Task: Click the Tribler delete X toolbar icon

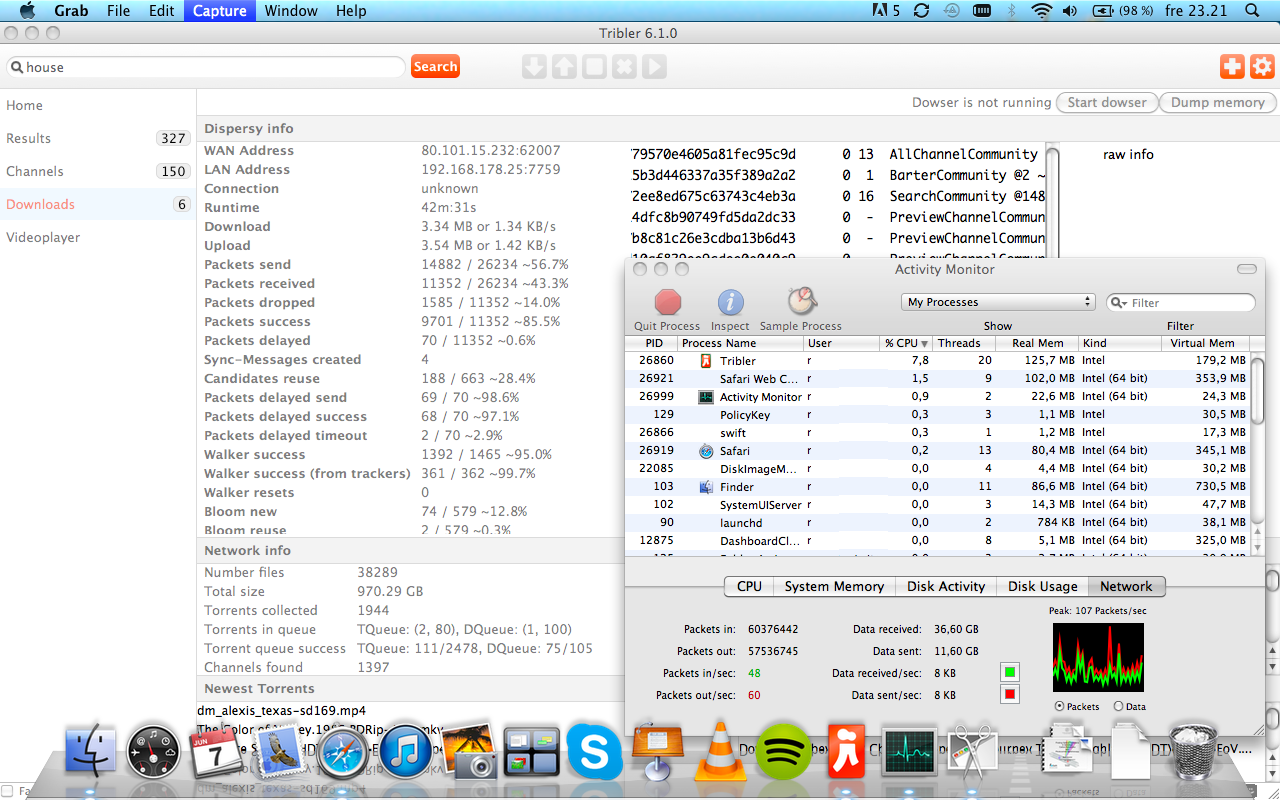Action: 624,67
